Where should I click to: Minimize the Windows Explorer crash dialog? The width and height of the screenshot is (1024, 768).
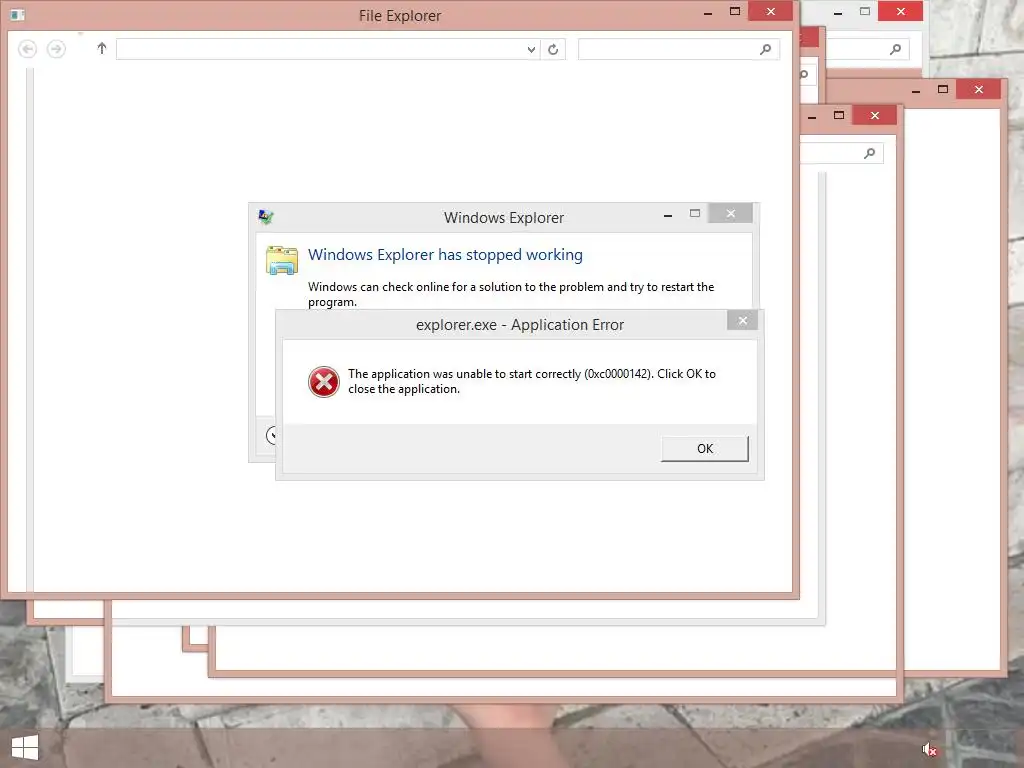click(667, 215)
